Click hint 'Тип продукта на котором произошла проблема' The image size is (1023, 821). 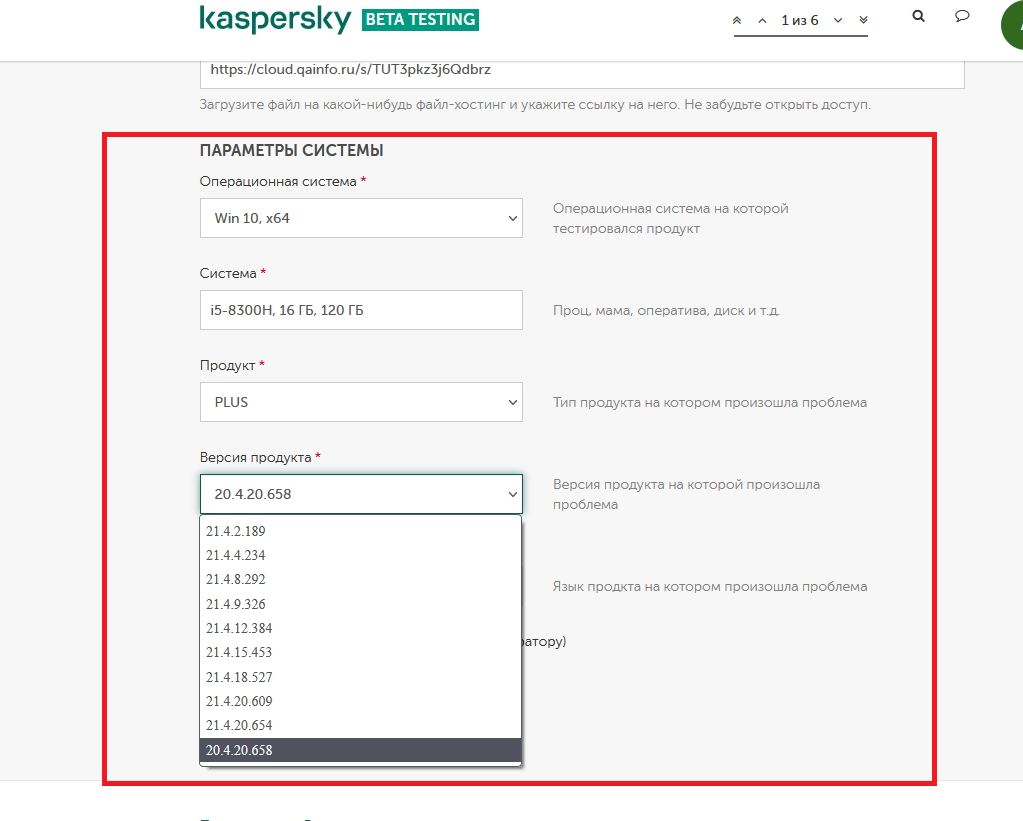(710, 403)
